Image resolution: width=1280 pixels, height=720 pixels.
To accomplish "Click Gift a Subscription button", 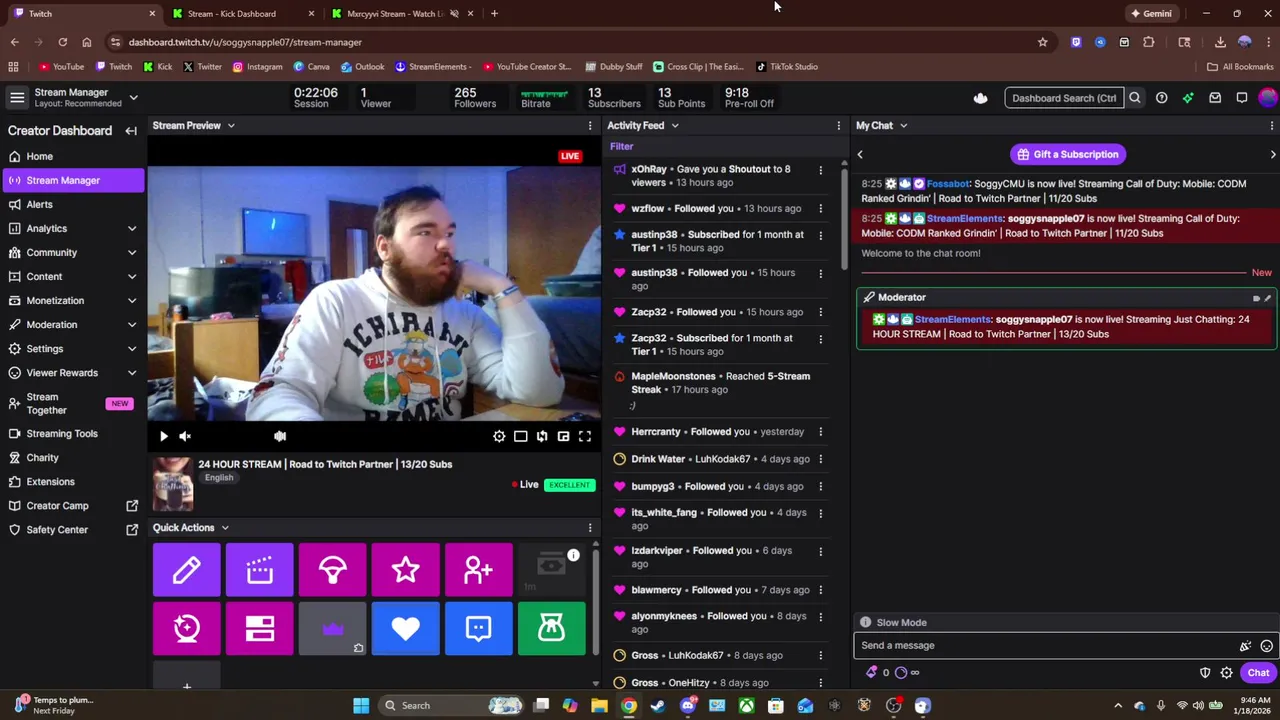I will pyautogui.click(x=1068, y=155).
